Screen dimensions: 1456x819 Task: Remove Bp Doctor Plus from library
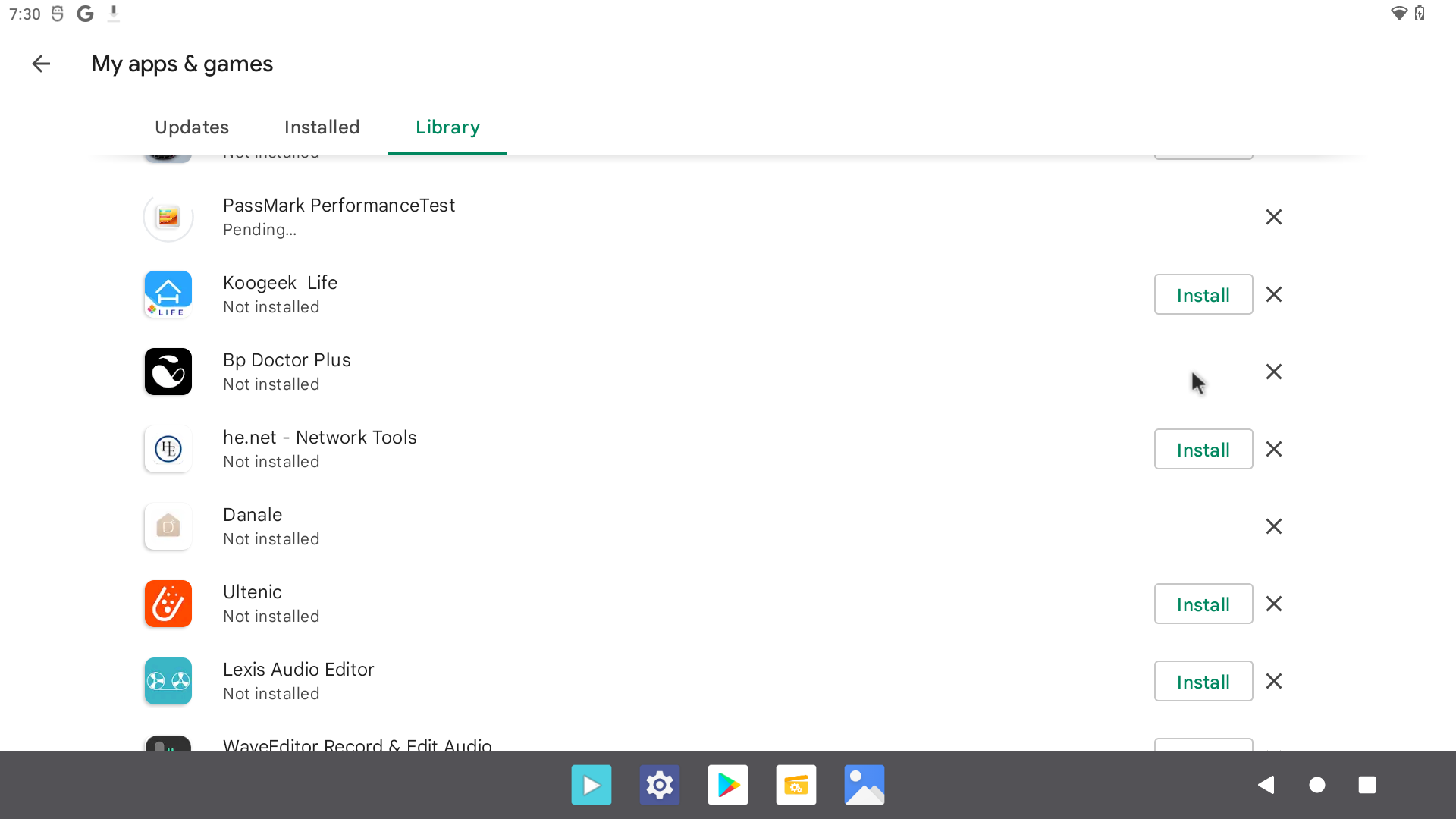(1274, 372)
